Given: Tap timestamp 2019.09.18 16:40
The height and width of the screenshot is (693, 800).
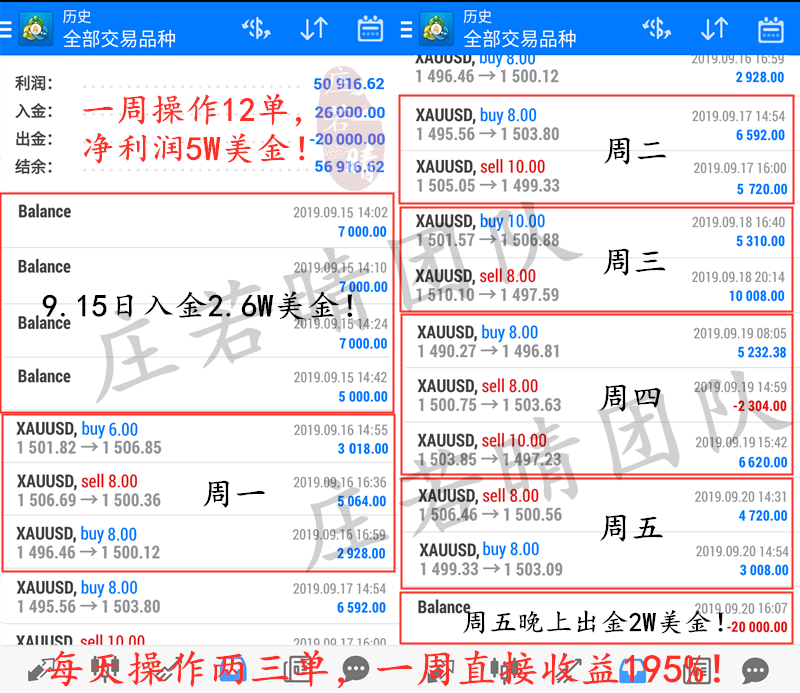Looking at the screenshot, I should click(738, 222).
